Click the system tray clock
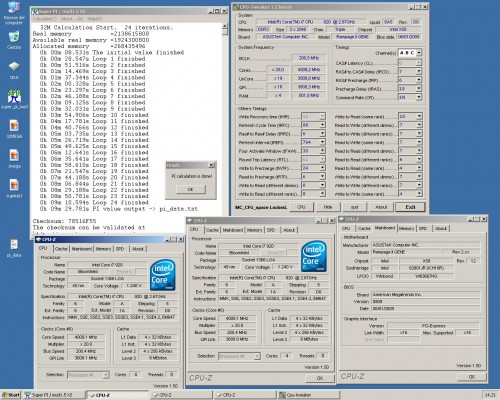The image size is (500, 400). click(x=490, y=395)
